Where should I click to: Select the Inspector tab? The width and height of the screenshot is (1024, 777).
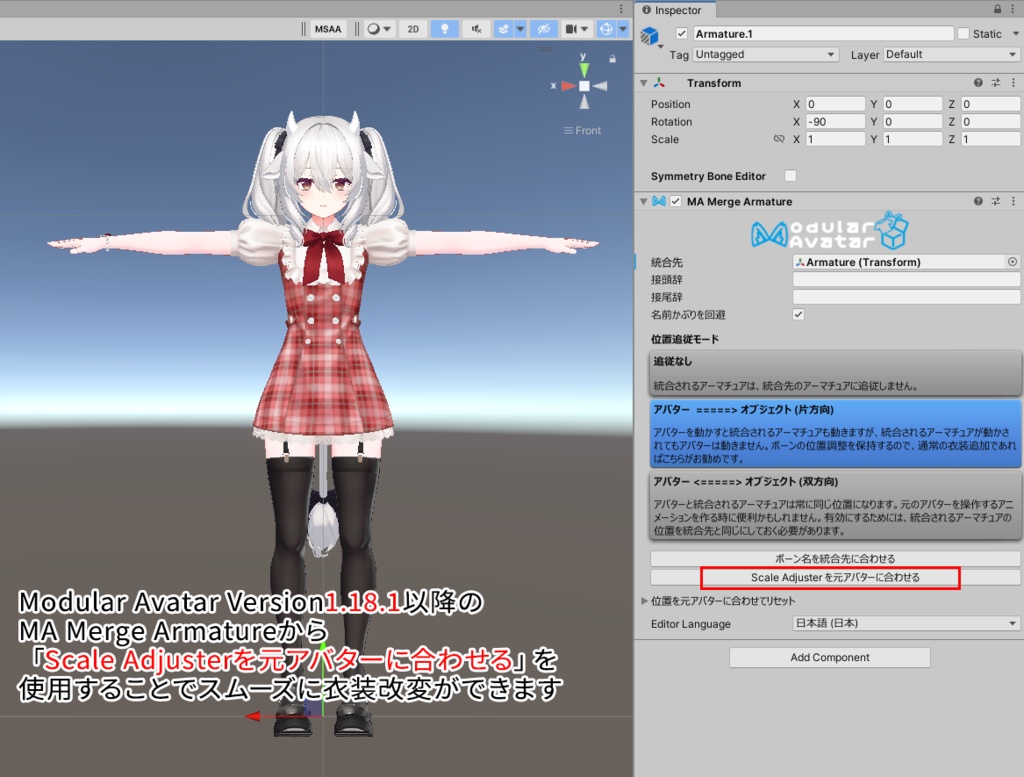[675, 10]
